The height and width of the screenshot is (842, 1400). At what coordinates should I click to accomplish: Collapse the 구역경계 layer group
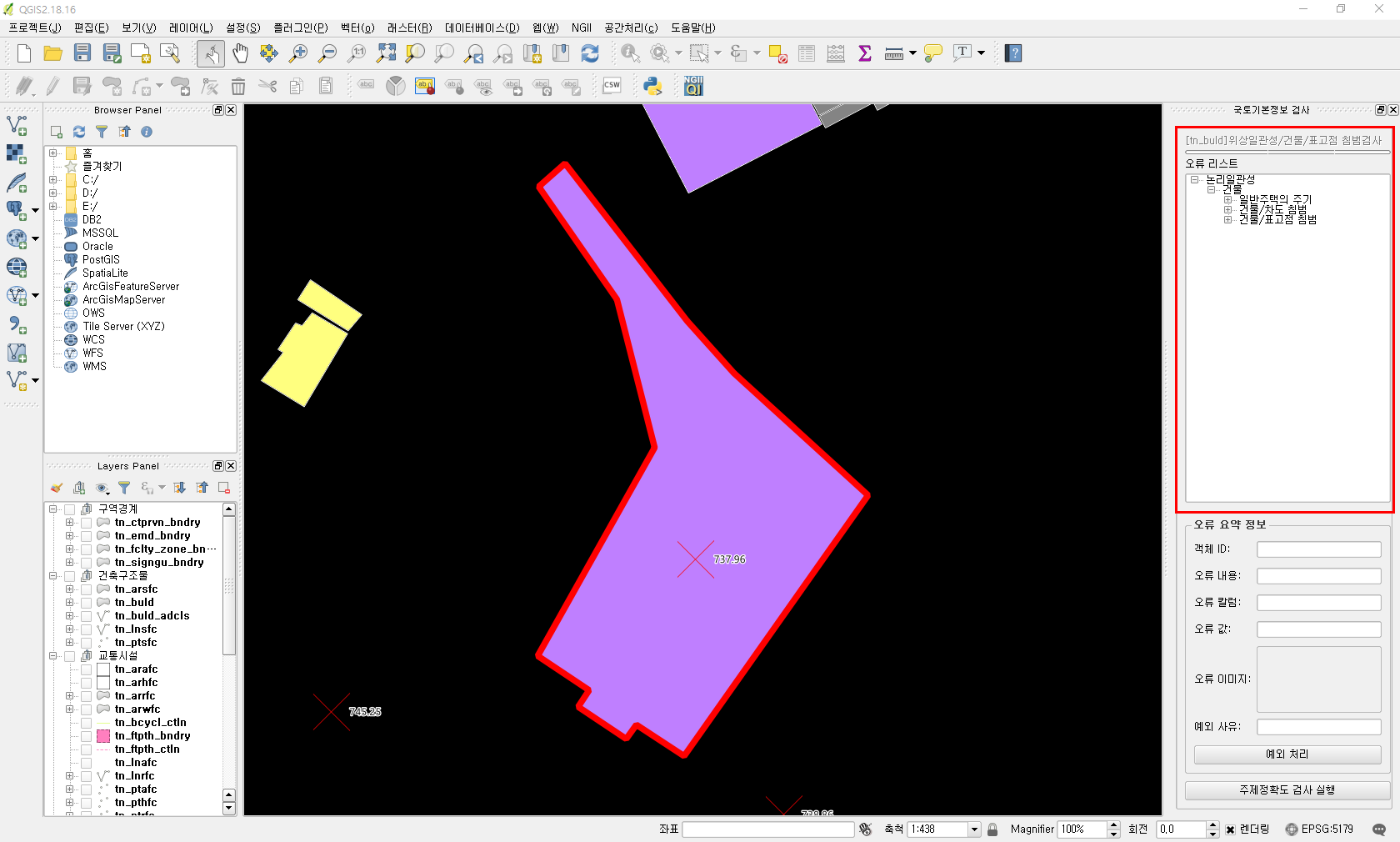tap(53, 509)
